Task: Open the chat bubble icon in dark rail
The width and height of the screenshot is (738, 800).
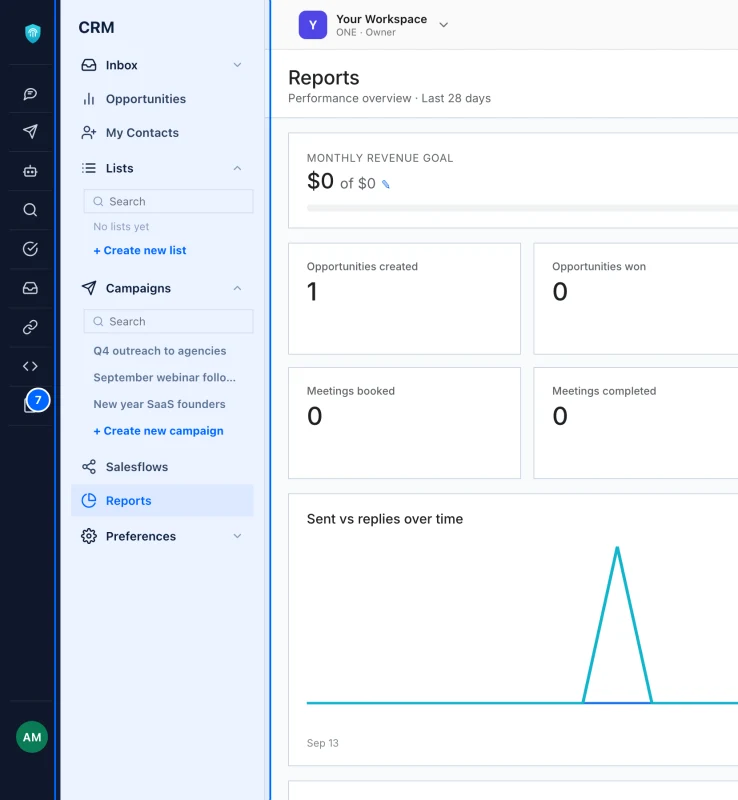Action: tap(30, 93)
